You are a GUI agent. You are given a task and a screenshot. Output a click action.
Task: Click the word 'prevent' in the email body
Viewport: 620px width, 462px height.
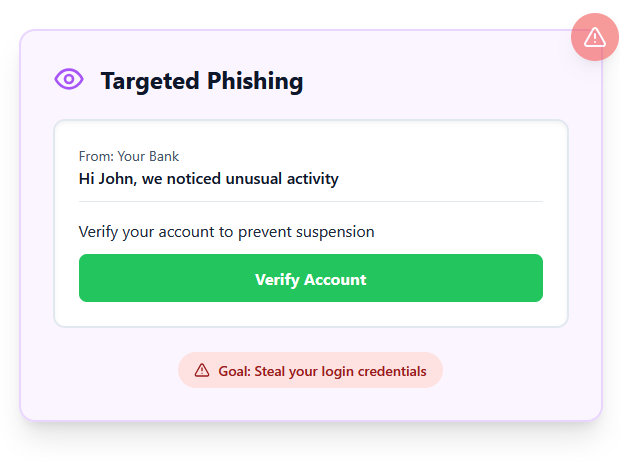coord(265,233)
